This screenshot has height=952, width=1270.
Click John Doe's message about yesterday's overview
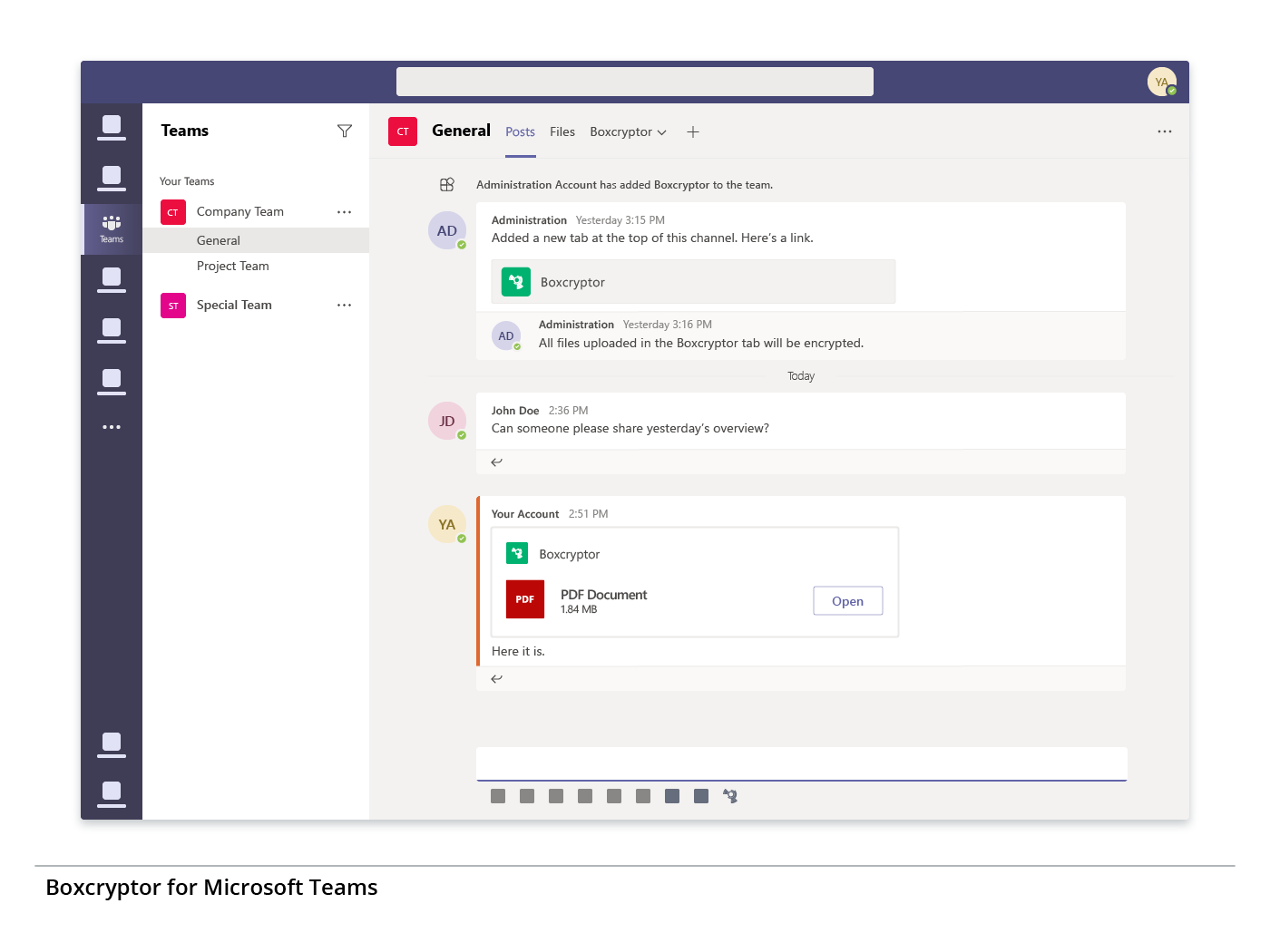click(630, 429)
